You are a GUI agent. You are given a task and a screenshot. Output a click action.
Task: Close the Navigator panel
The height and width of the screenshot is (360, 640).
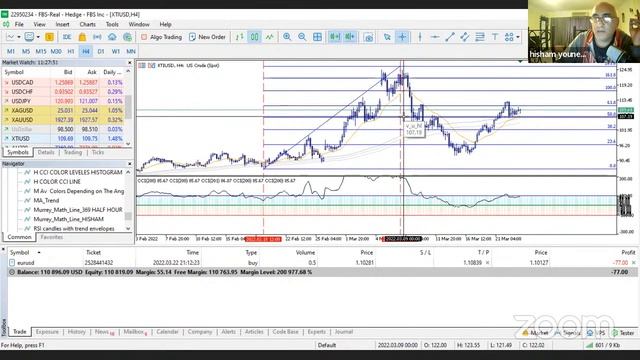(x=129, y=164)
